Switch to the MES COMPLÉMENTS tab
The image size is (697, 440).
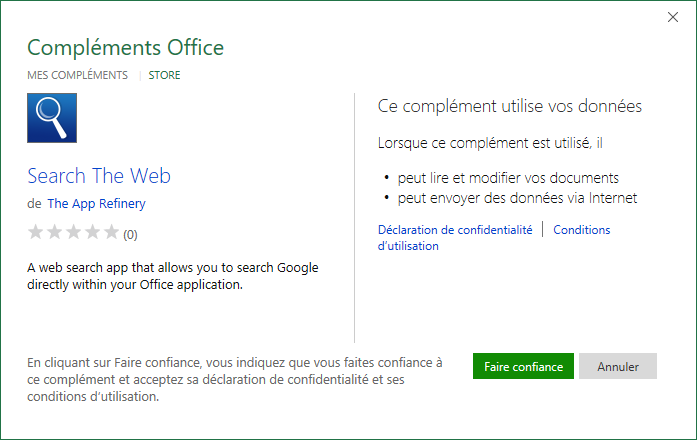[x=77, y=75]
